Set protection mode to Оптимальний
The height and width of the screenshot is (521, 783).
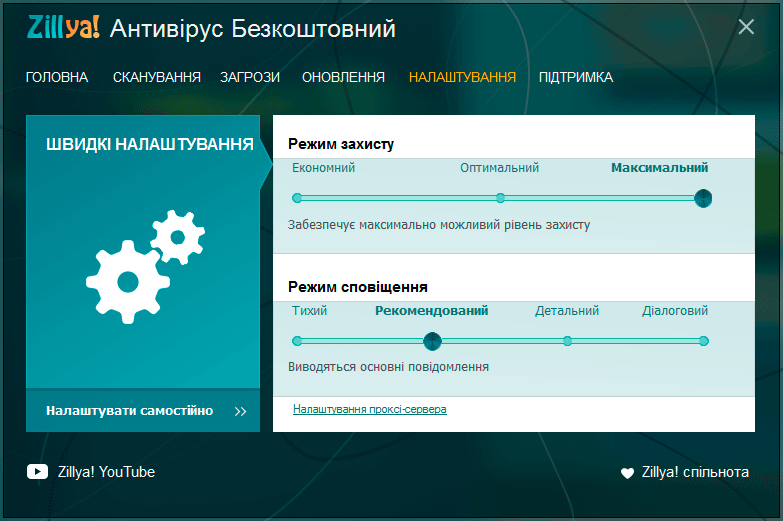coord(500,198)
